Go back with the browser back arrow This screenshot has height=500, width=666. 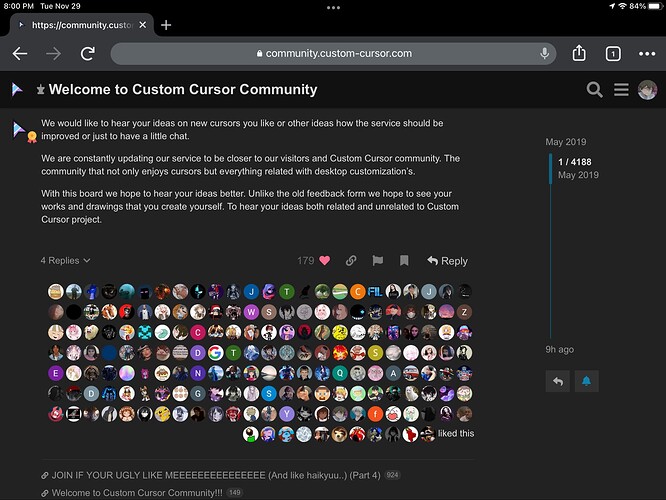[20, 54]
